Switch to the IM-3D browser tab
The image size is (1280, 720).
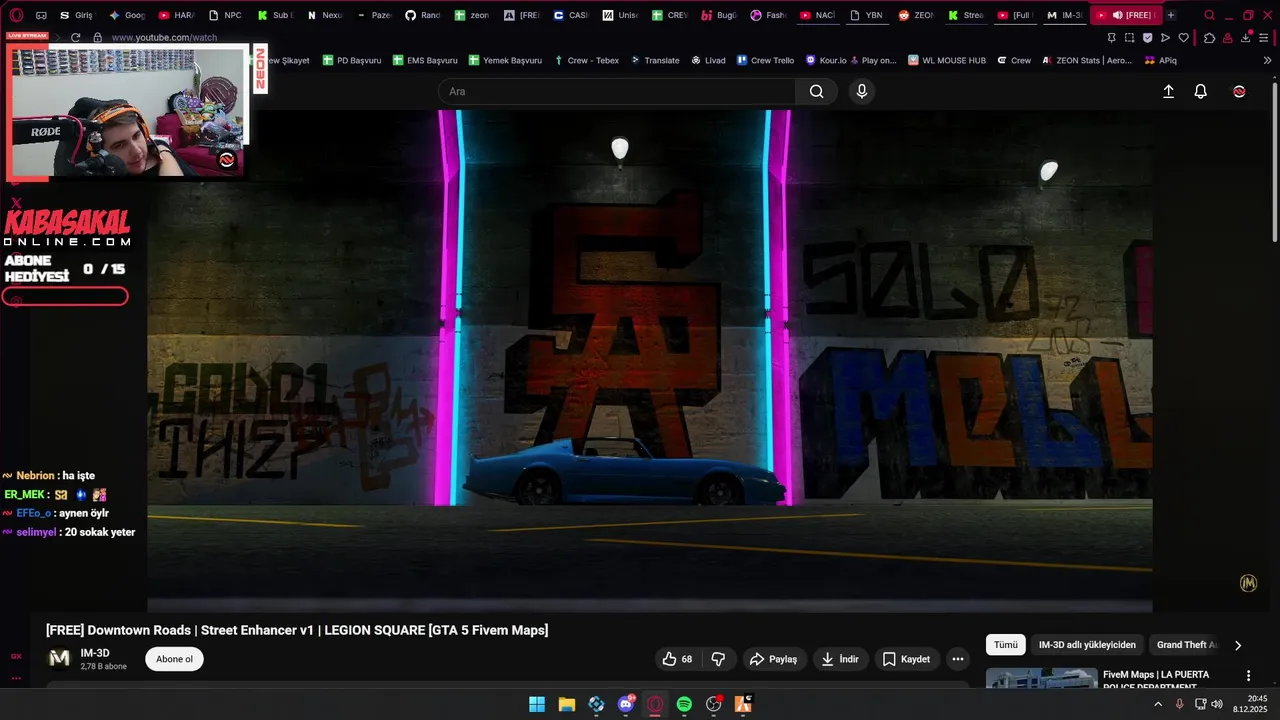click(1065, 15)
